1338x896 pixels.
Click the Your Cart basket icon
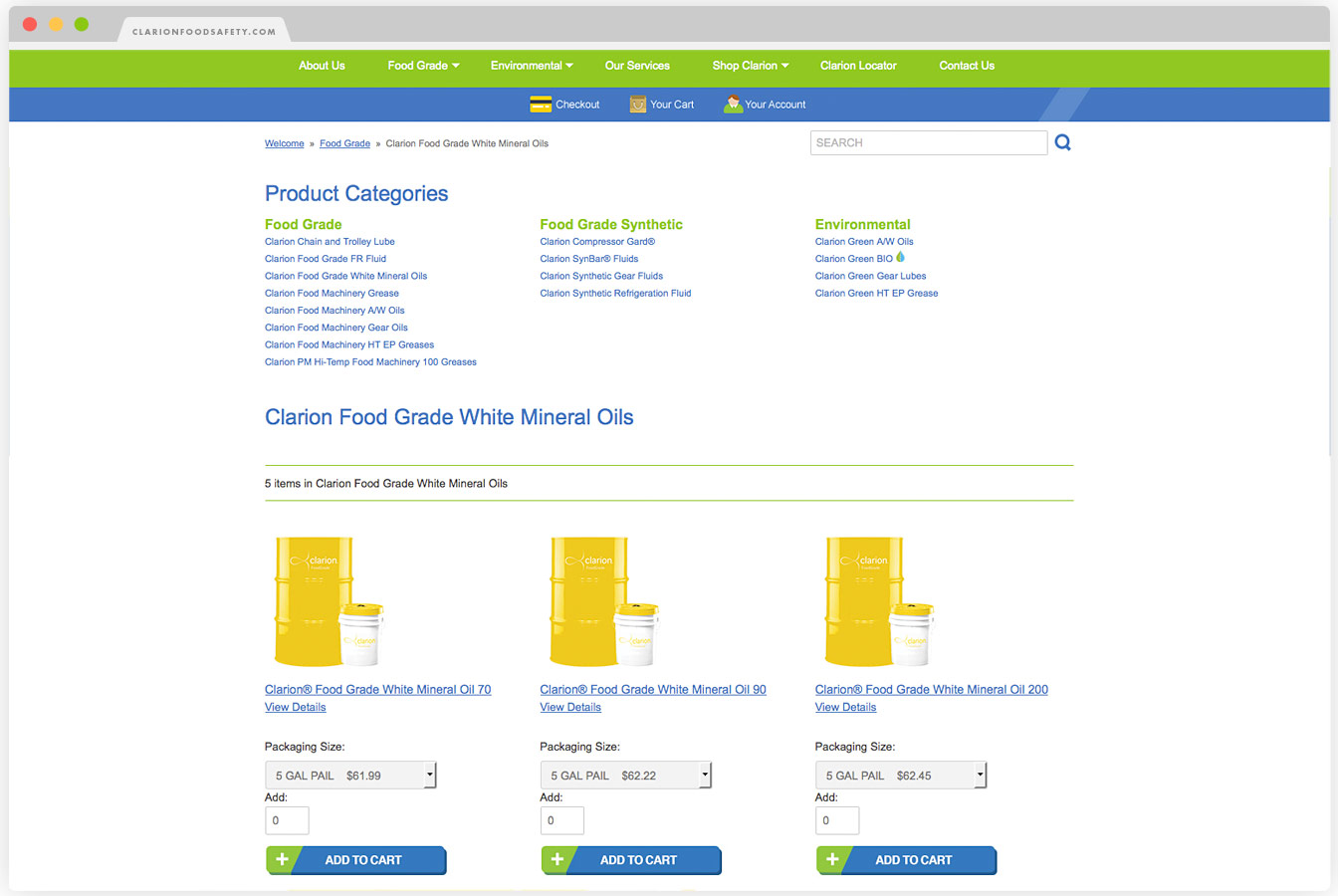638,105
